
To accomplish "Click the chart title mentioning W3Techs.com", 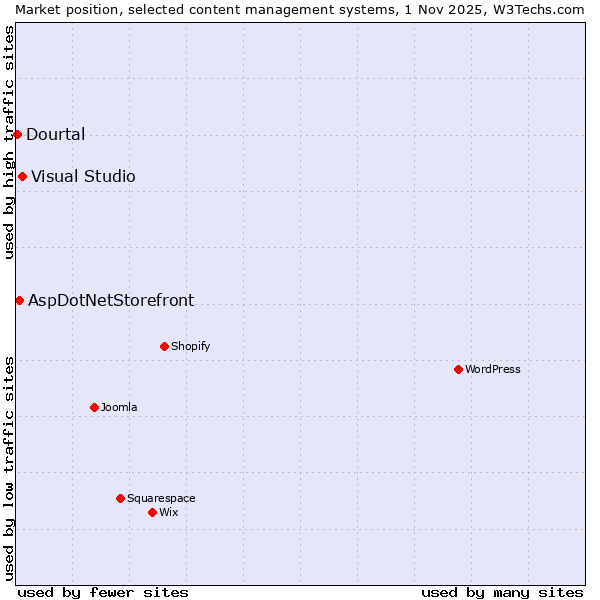I will [300, 9].
